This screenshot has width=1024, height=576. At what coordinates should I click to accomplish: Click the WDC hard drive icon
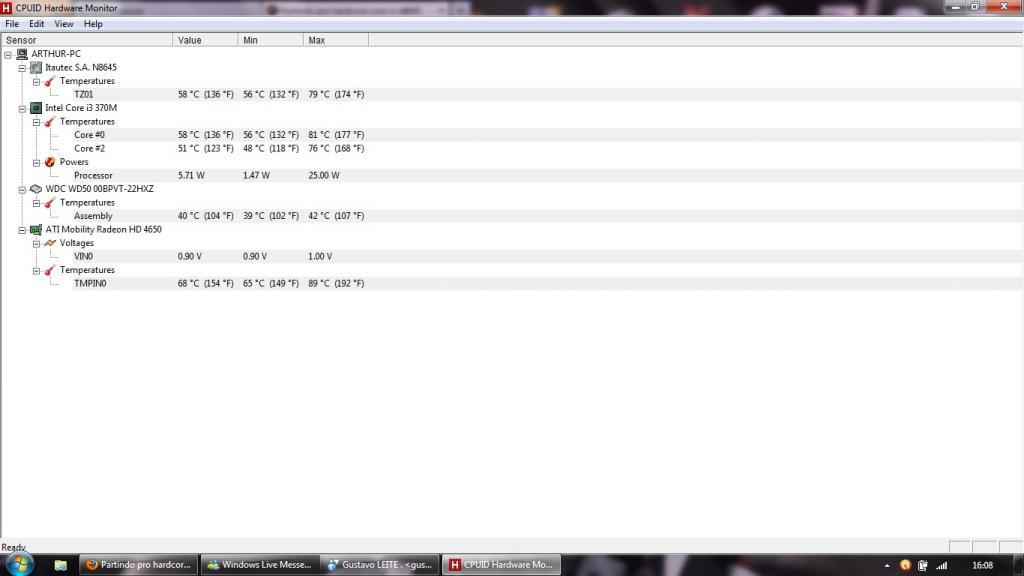36,189
